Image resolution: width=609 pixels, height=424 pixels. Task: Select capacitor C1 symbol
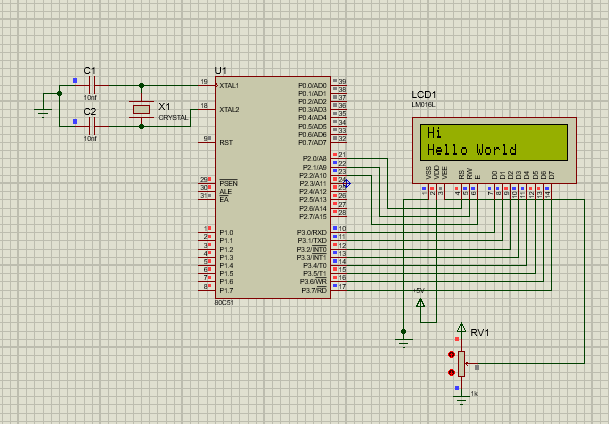click(92, 86)
